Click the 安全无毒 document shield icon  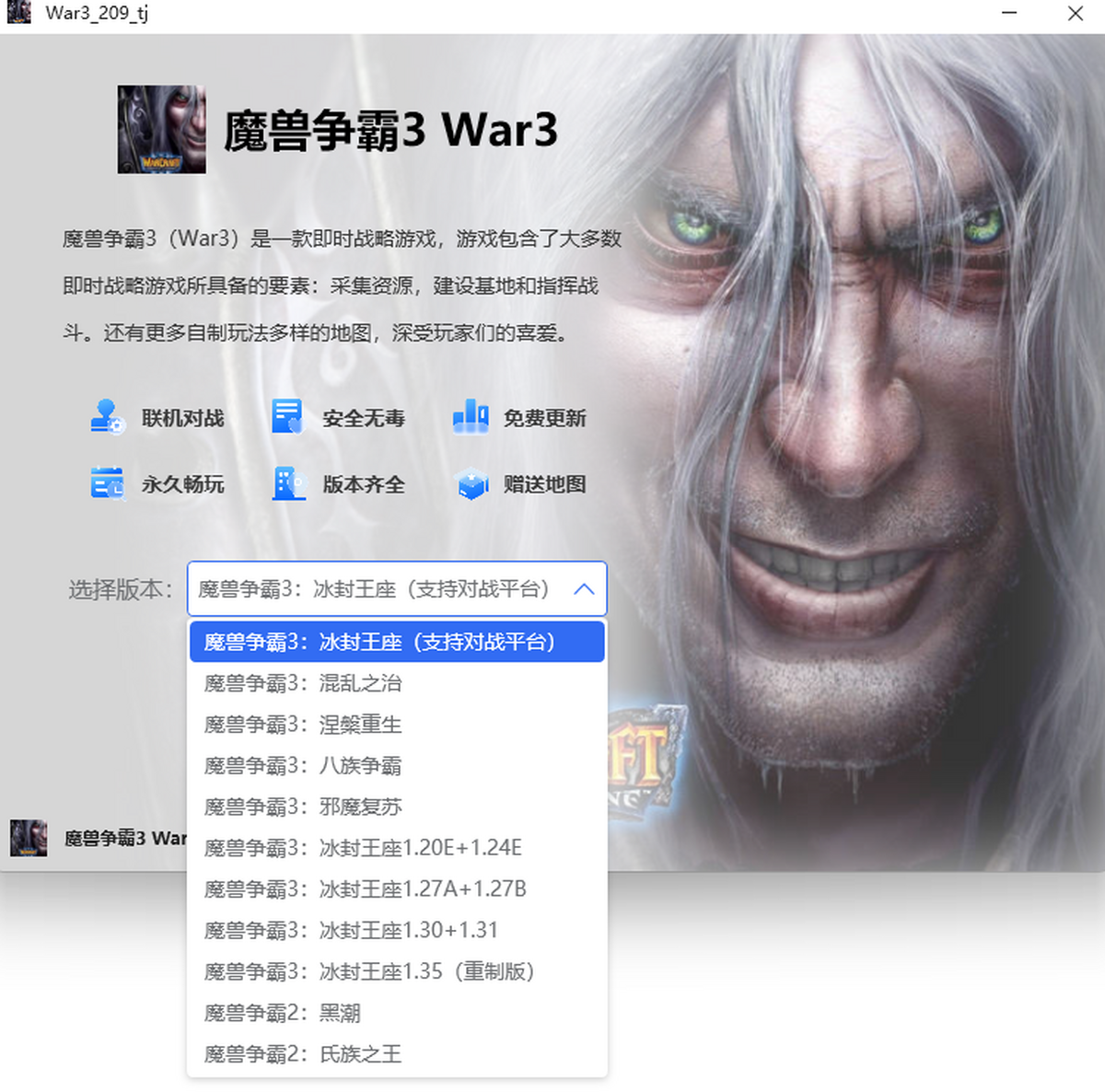pos(287,417)
